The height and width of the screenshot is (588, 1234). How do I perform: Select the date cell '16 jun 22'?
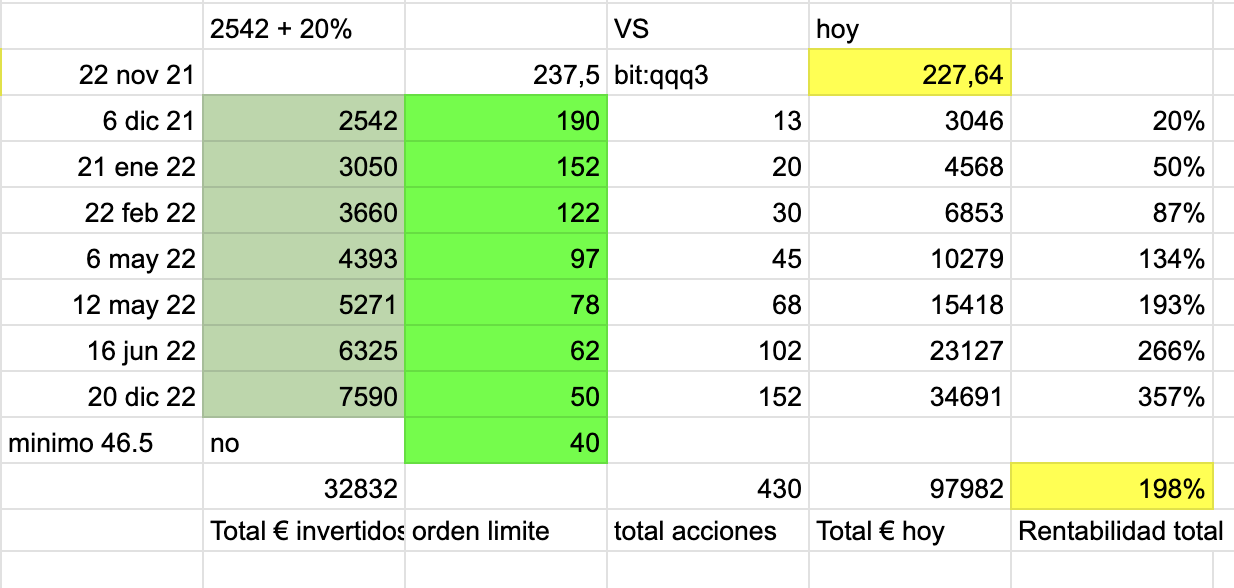point(102,349)
